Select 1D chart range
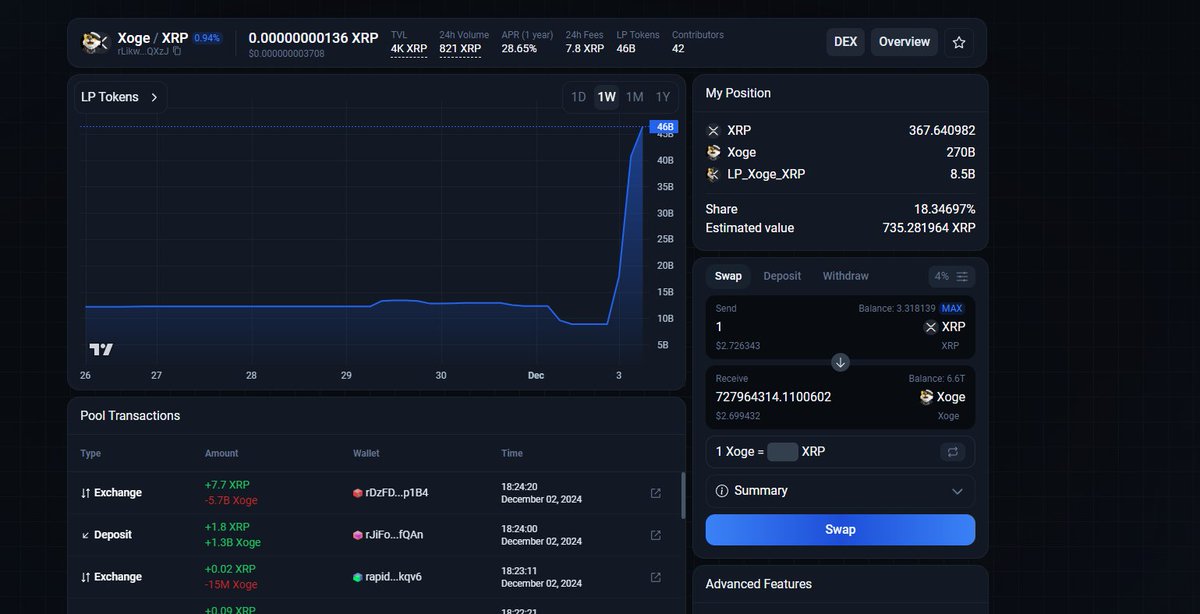 pyautogui.click(x=578, y=97)
